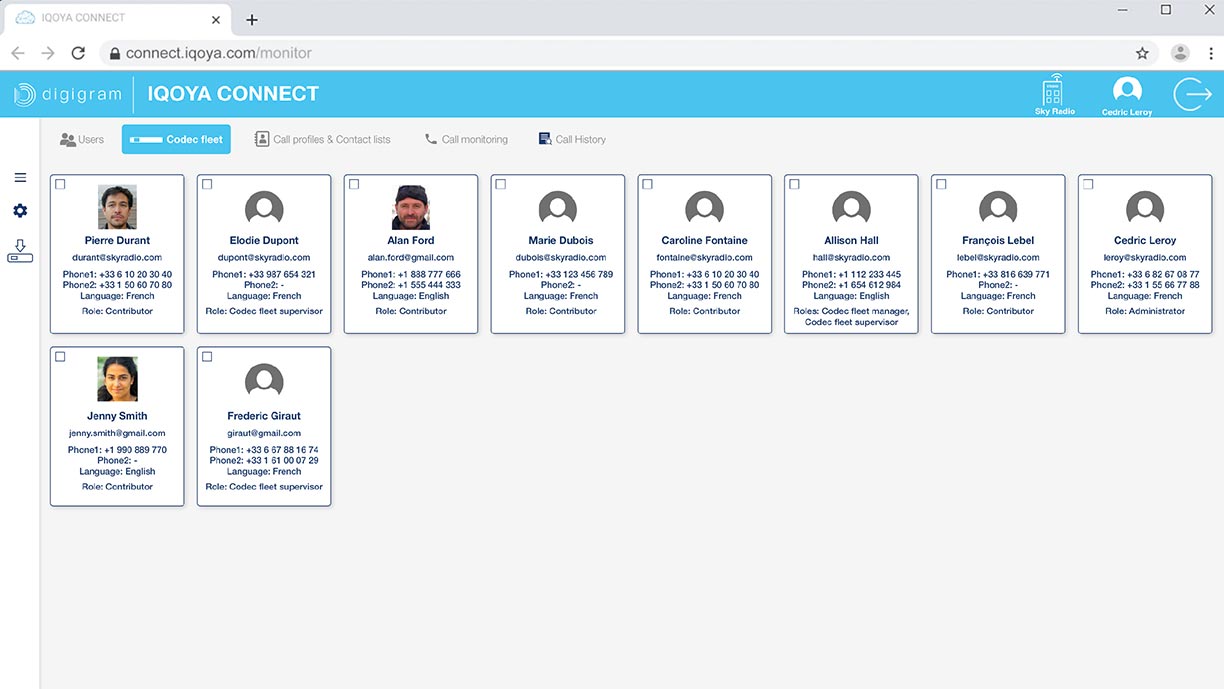1224x689 pixels.
Task: Bookmark page with the star icon
Action: tap(1142, 53)
